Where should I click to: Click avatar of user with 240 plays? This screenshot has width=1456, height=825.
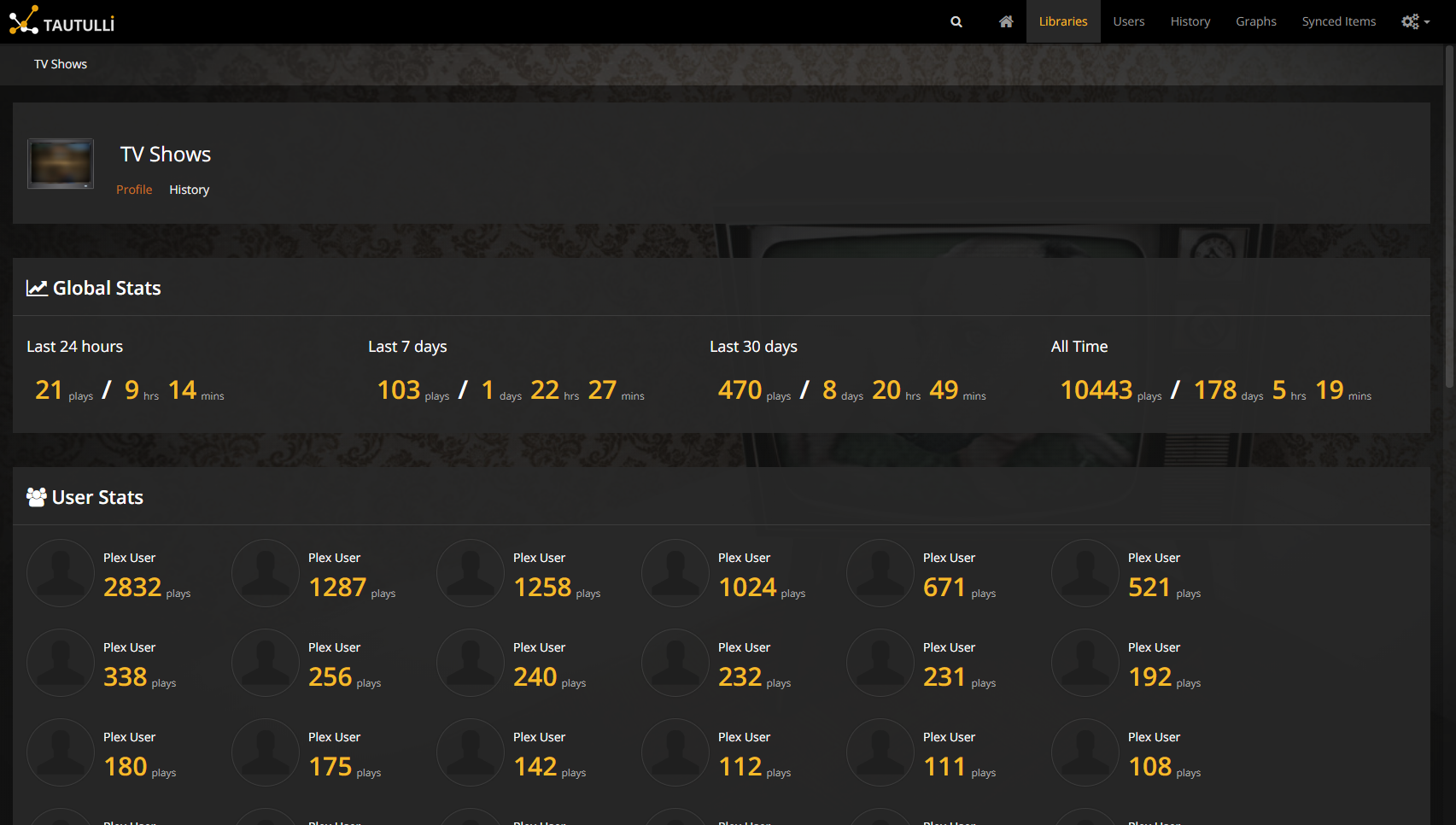pos(471,663)
